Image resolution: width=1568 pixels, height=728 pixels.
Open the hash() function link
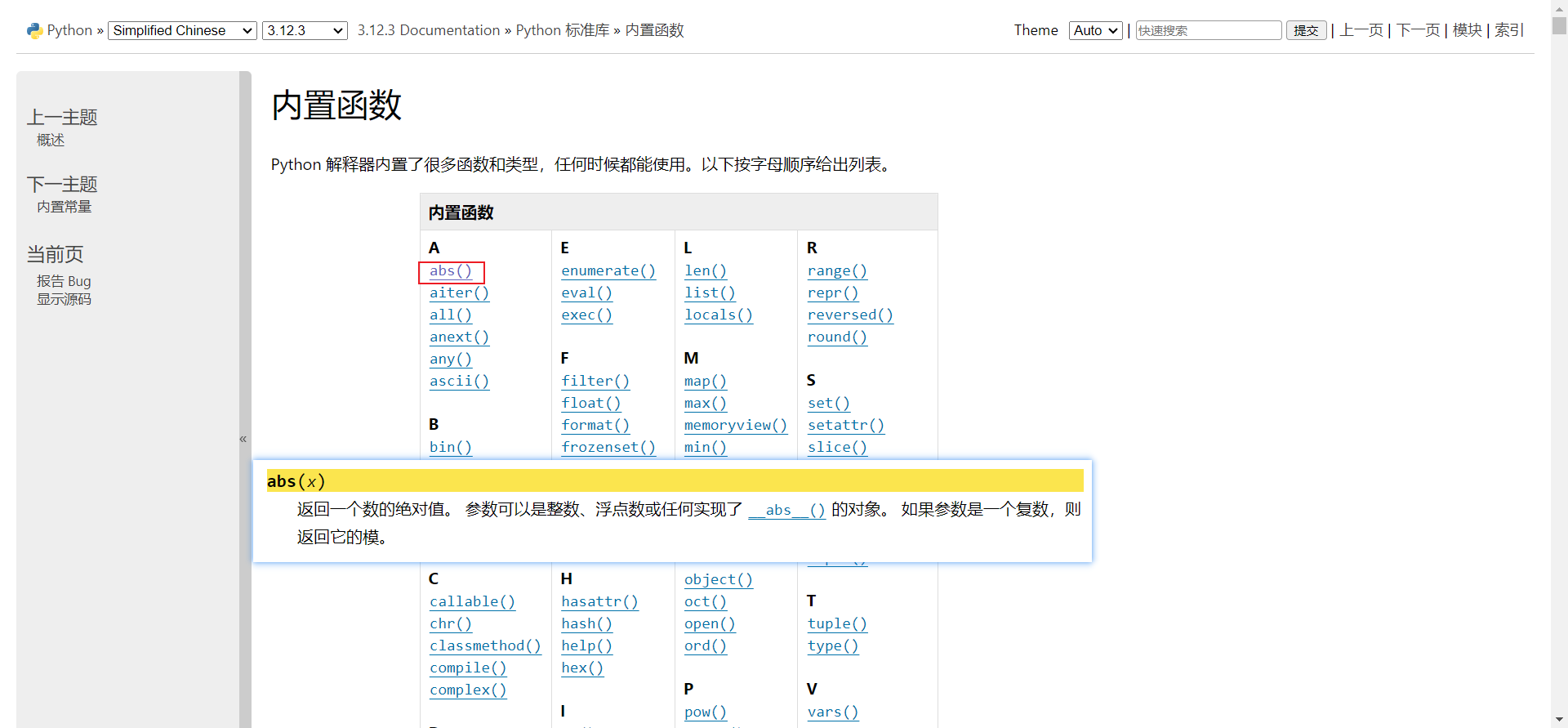(586, 624)
